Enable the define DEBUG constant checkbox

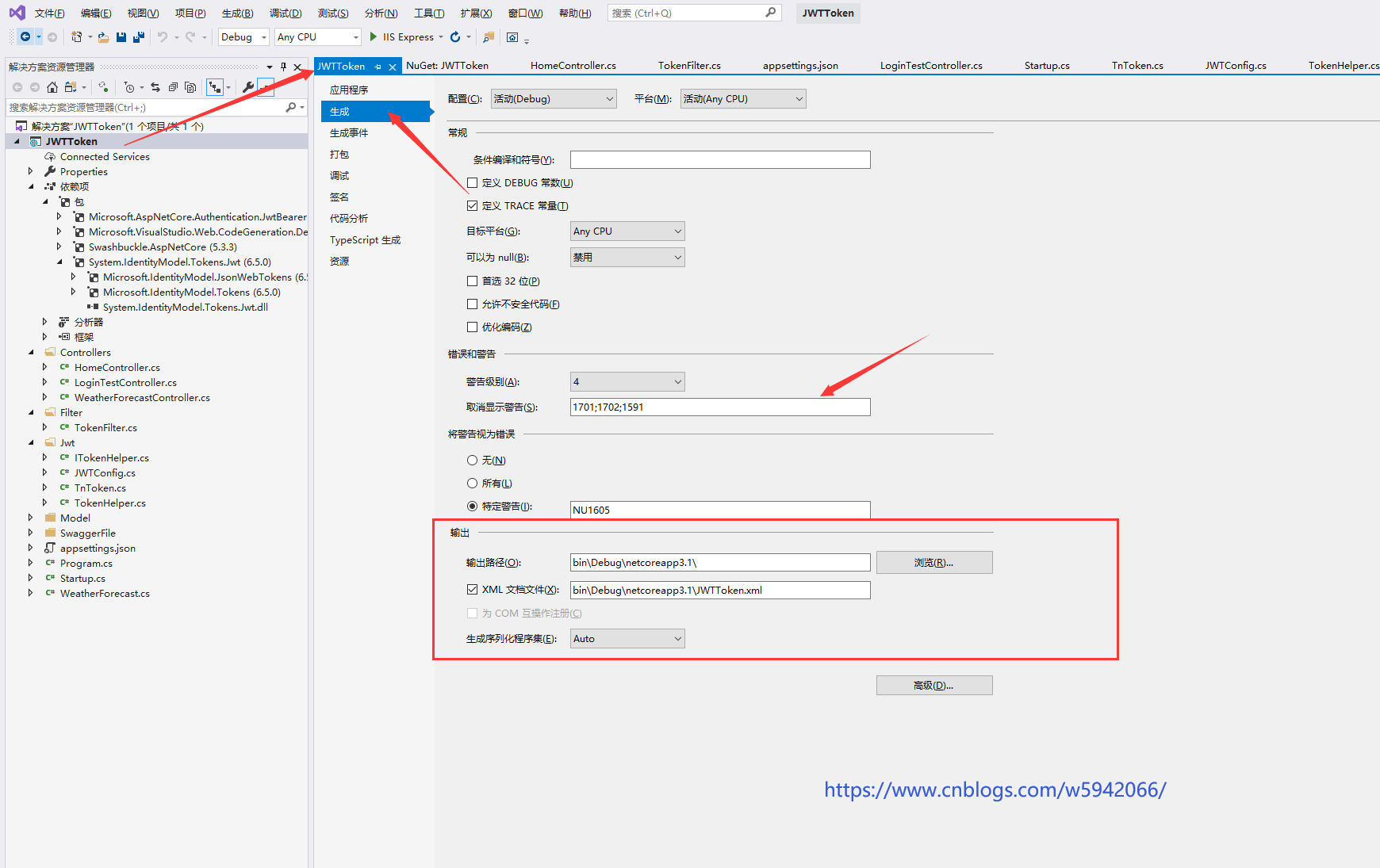coord(473,183)
